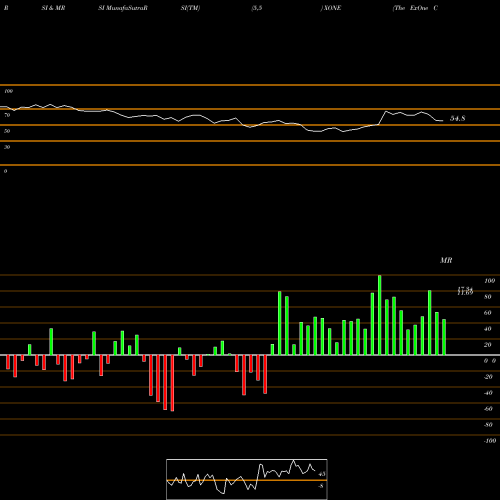The width and height of the screenshot is (500, 500).
Task: Click the RSI axis label 30
Action: tap(7, 147)
